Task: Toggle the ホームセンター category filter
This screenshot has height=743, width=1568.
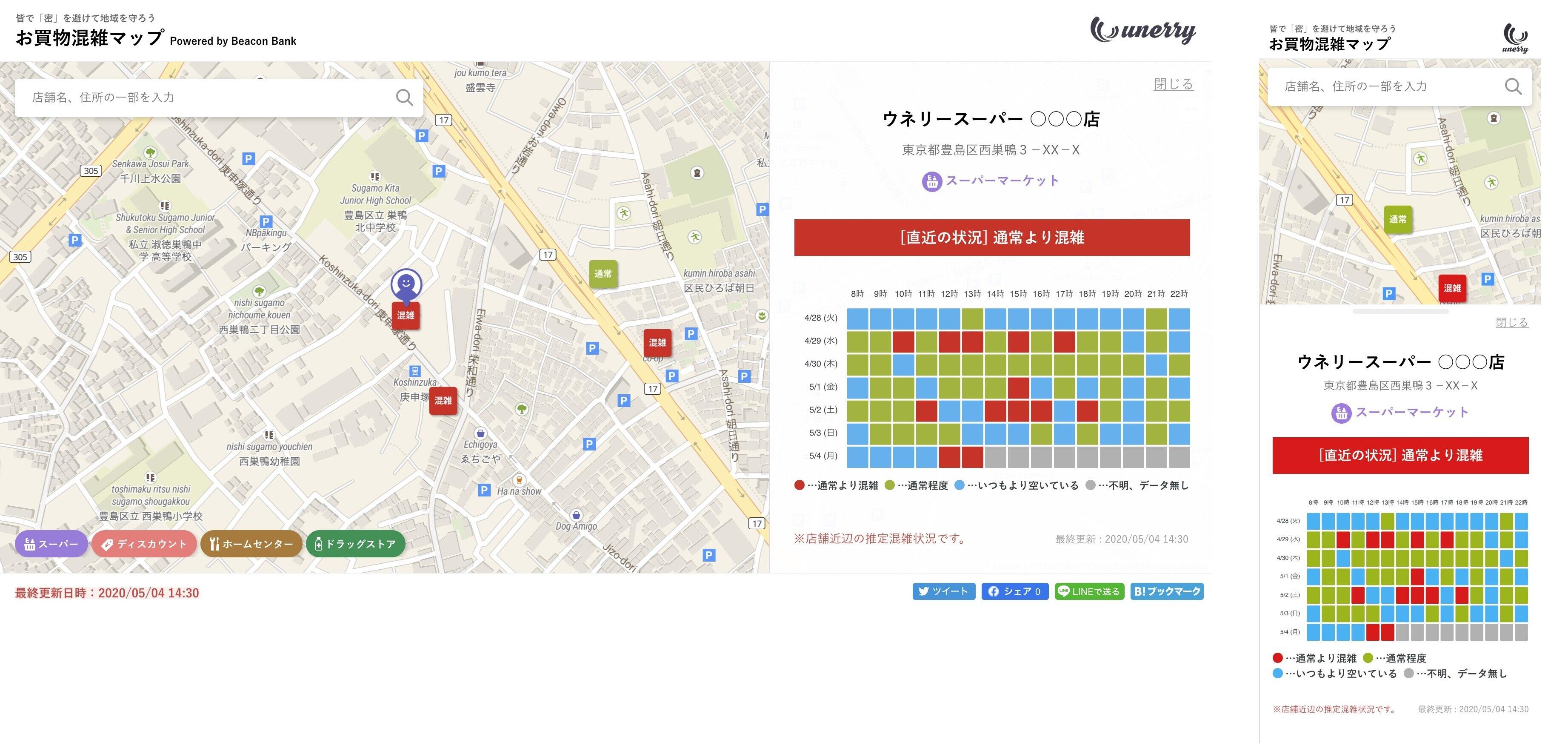Action: (251, 544)
